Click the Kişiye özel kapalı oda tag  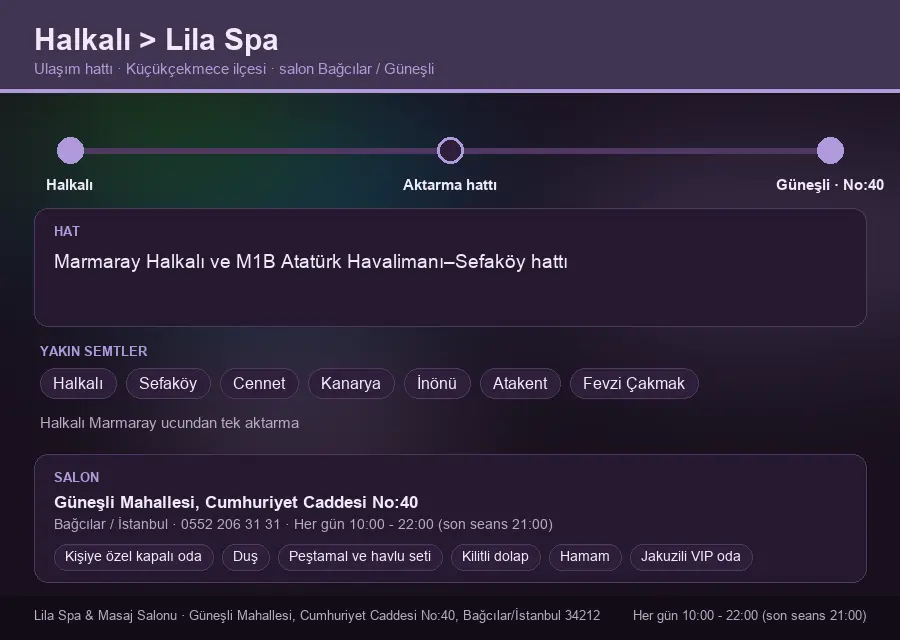133,557
